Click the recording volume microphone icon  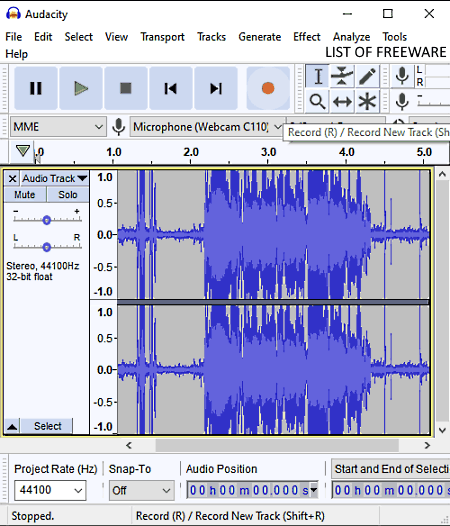tap(402, 101)
